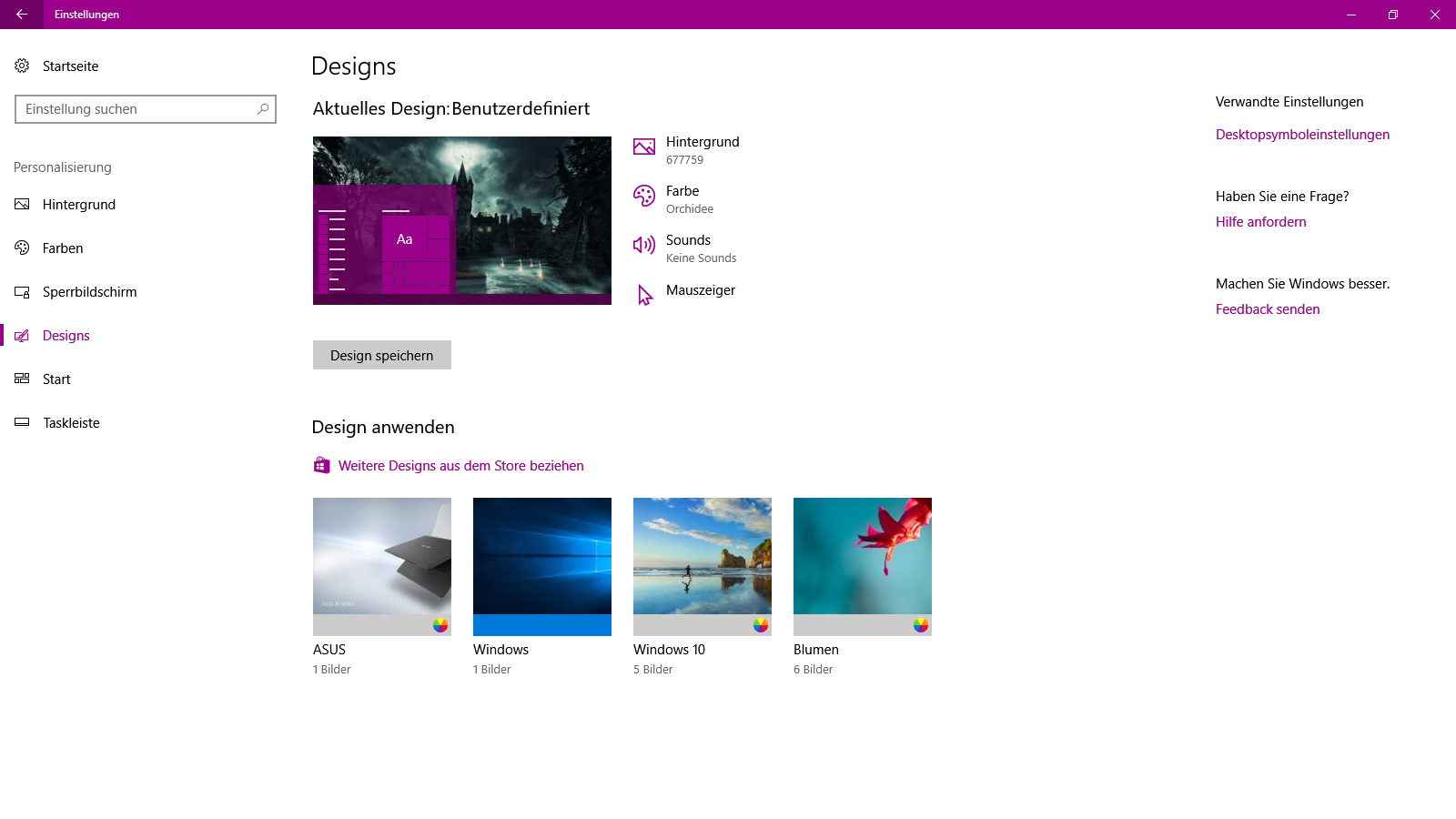This screenshot has width=1456, height=819.
Task: Click the Hintergrund picture icon beside 677759
Action: pos(644,147)
